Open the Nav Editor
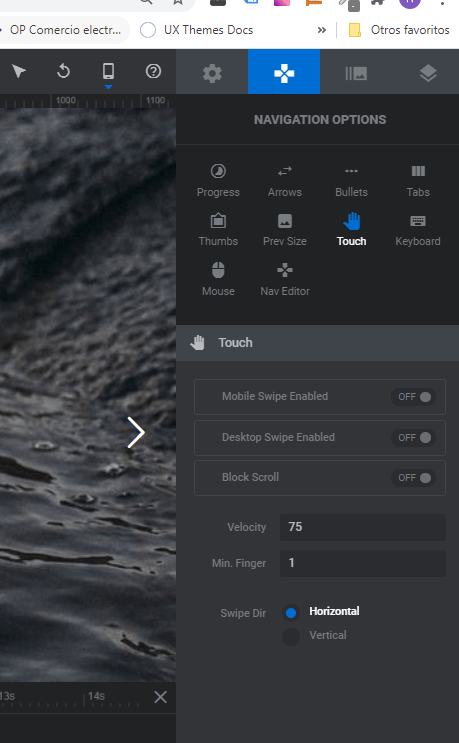 click(x=285, y=280)
